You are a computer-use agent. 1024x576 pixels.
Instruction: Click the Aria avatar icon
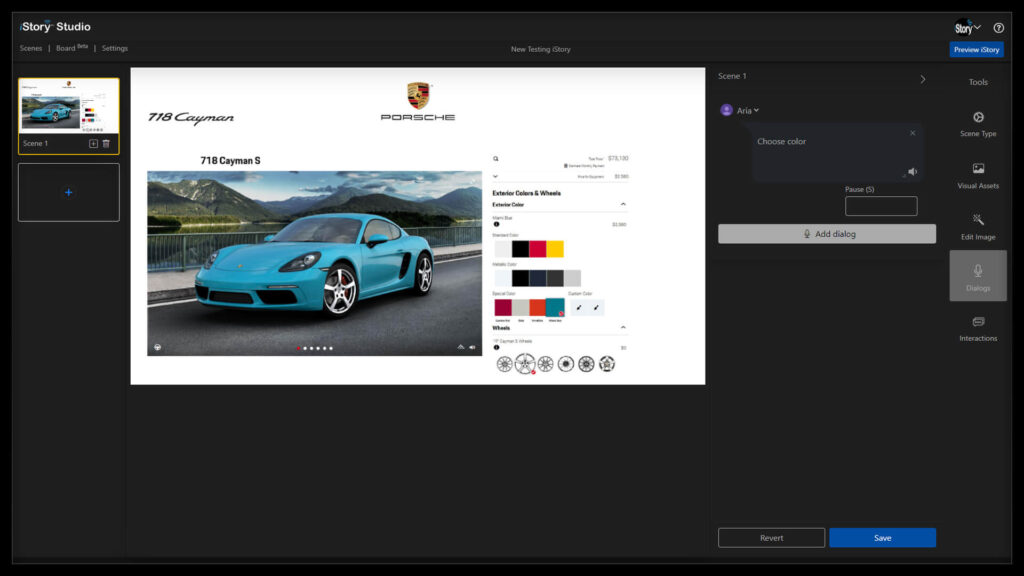pyautogui.click(x=726, y=110)
